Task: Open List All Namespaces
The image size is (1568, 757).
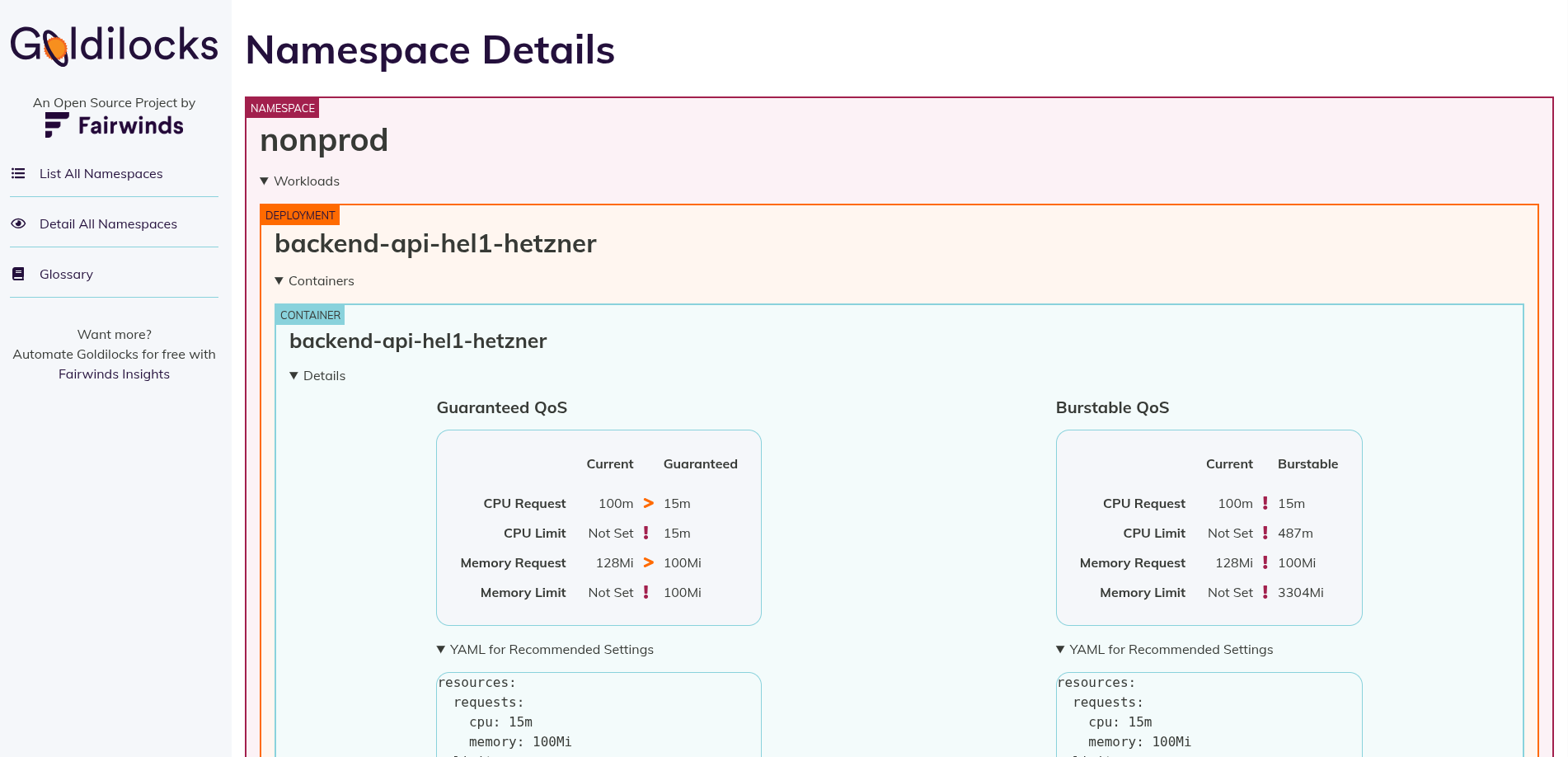Action: pyautogui.click(x=101, y=173)
